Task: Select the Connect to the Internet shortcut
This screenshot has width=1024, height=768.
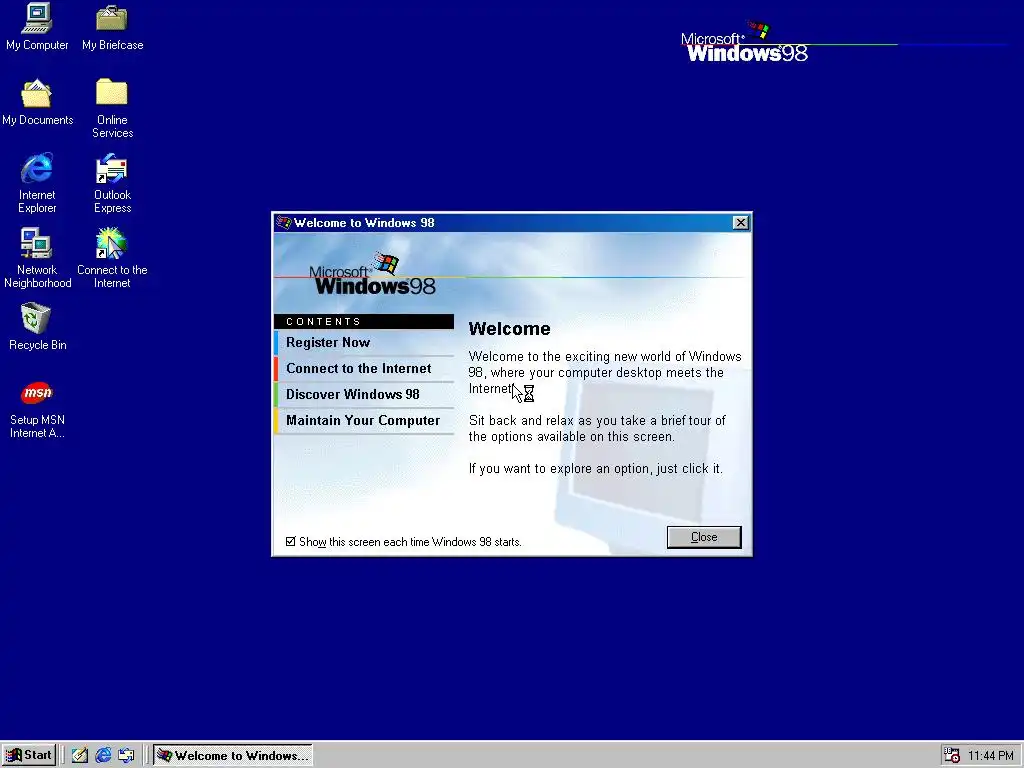Action: pos(112,258)
